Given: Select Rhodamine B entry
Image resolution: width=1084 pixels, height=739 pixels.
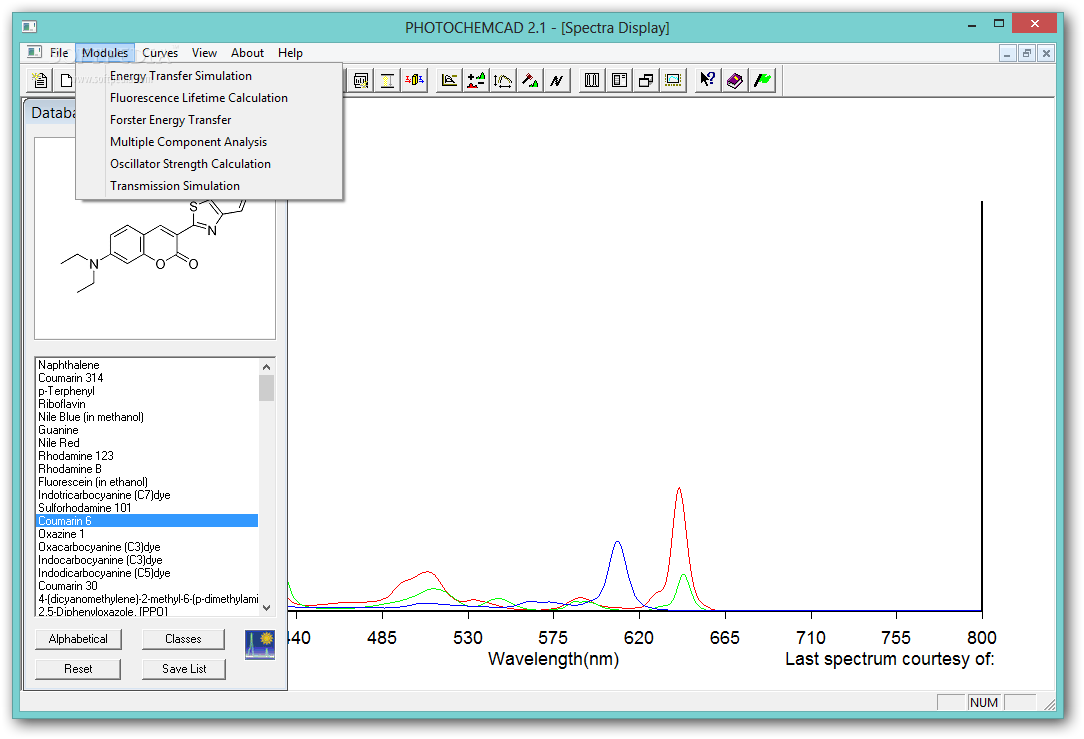Looking at the screenshot, I should tap(147, 469).
